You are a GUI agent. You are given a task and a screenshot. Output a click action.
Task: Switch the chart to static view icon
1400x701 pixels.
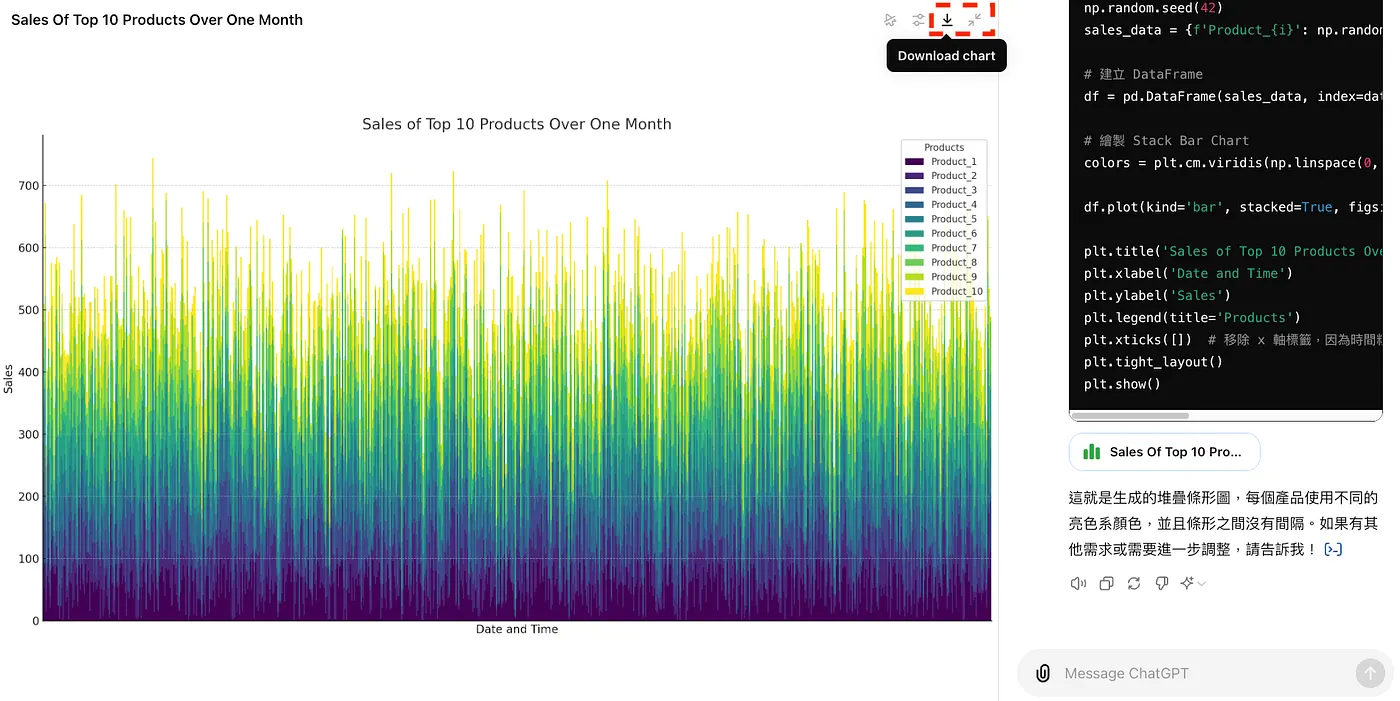coord(890,20)
